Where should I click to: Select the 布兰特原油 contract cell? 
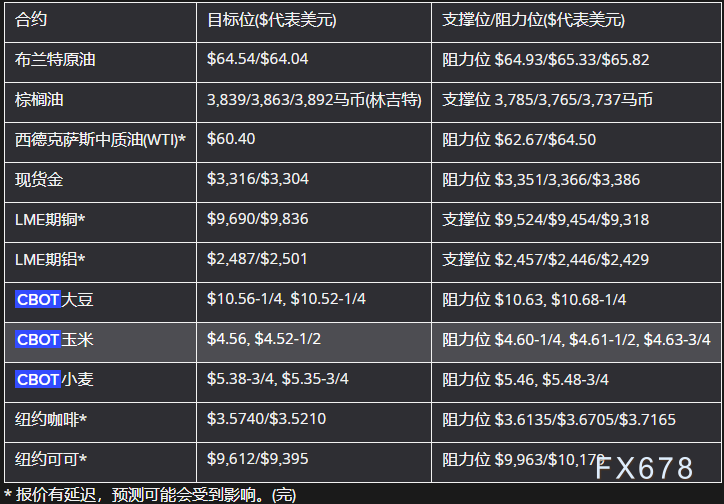click(56, 60)
